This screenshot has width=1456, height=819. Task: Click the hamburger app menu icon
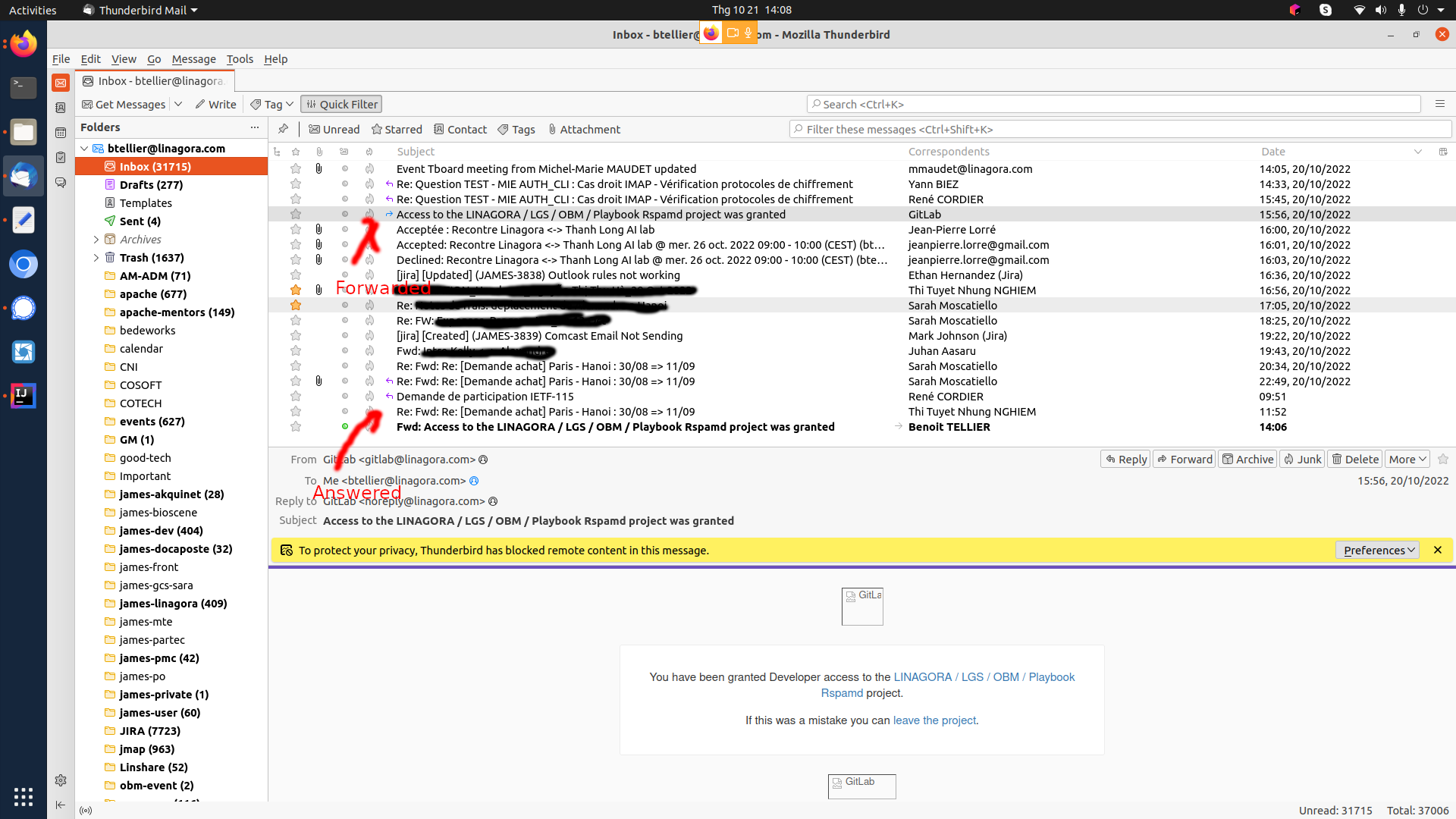[x=1439, y=104]
